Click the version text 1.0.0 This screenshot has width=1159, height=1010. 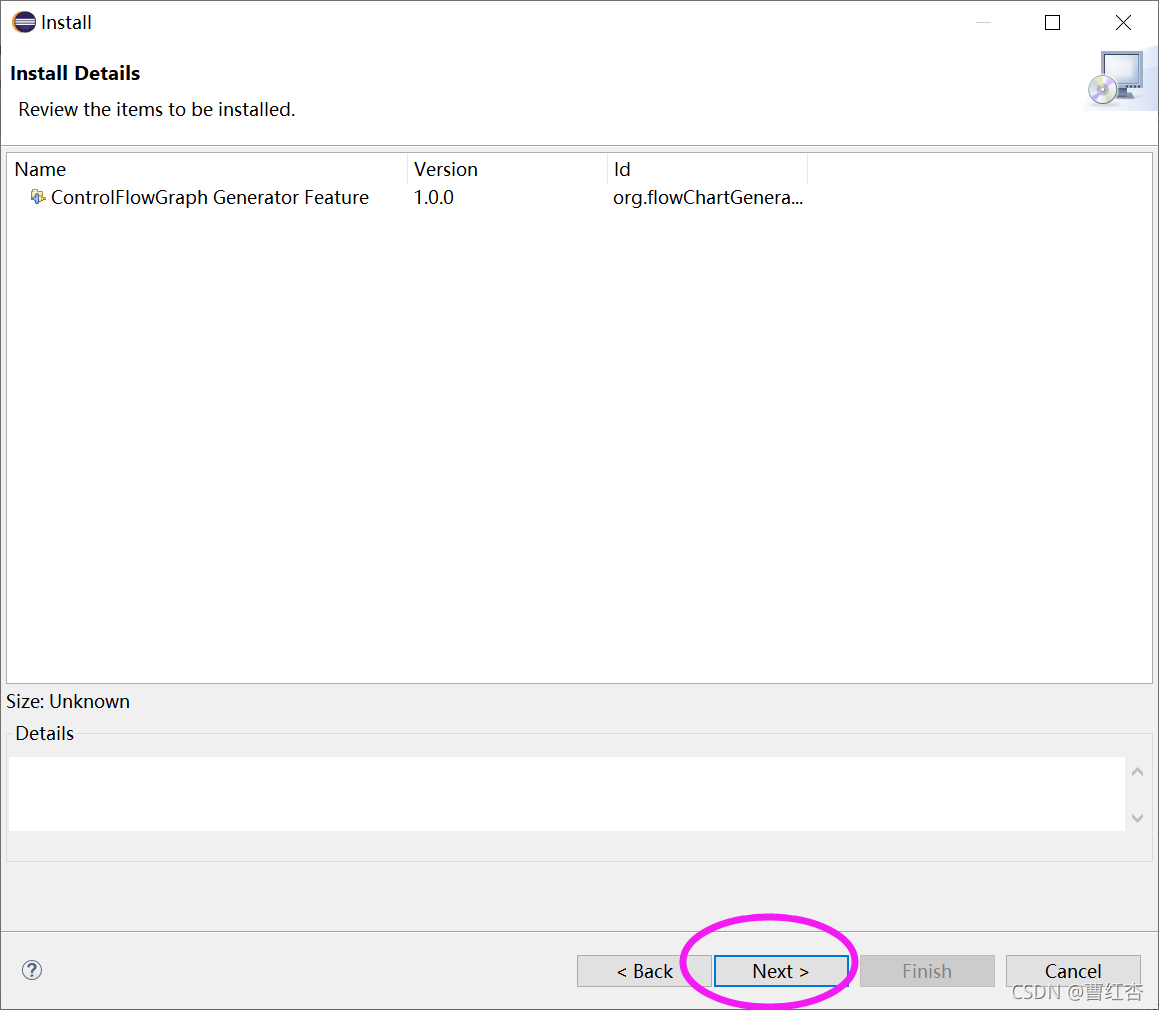click(434, 197)
